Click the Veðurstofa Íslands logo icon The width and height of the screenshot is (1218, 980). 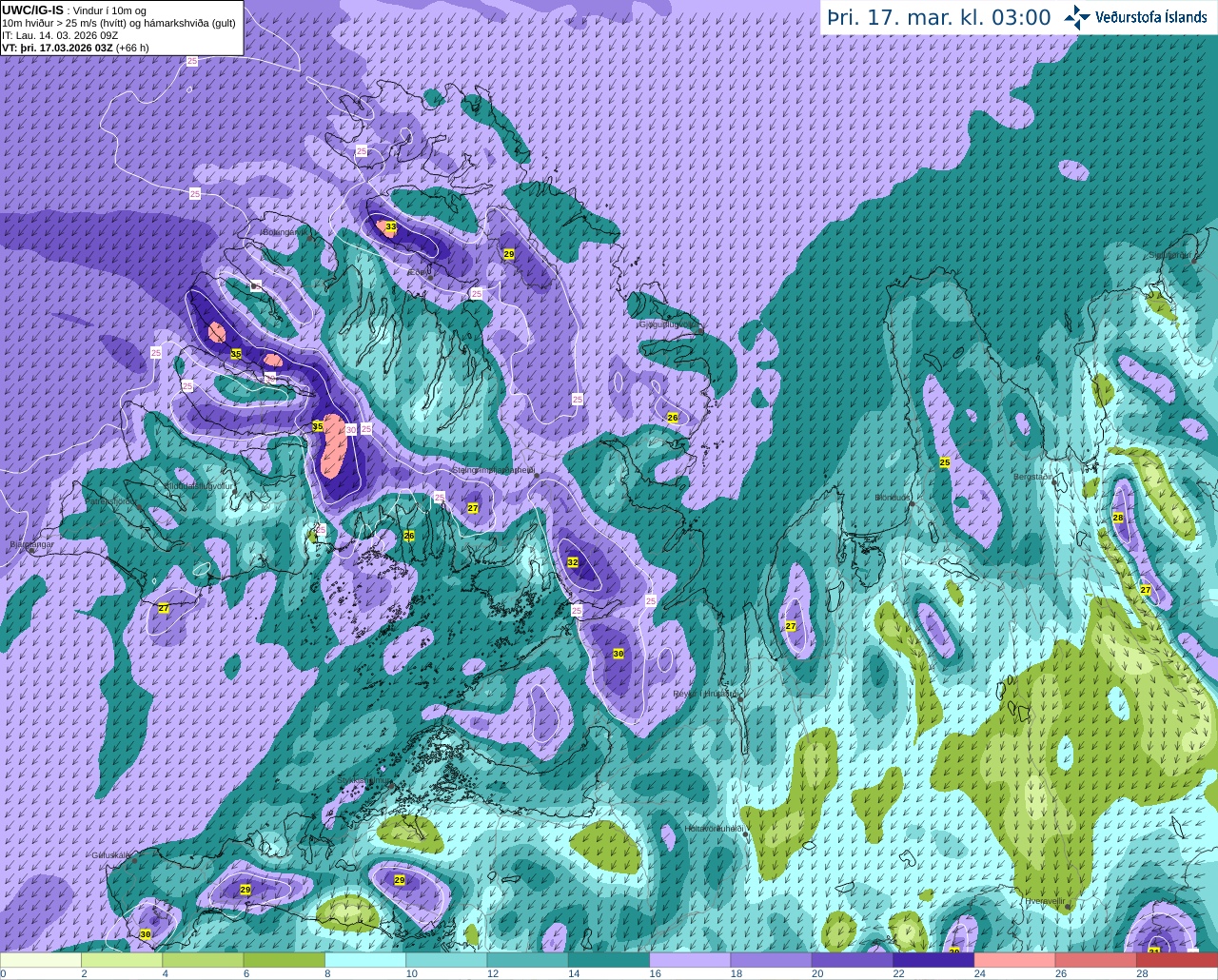(x=1077, y=17)
